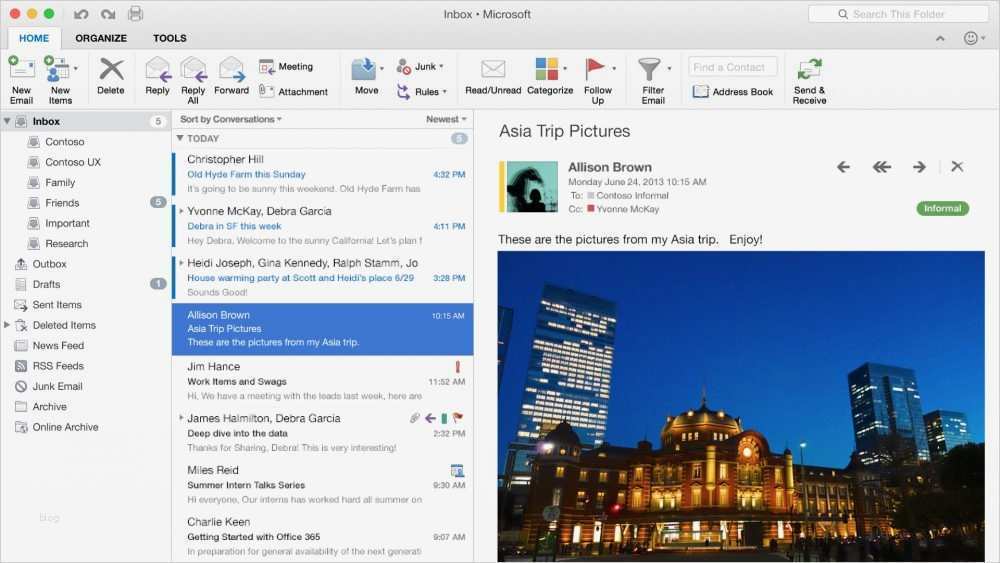This screenshot has width=1000, height=563.
Task: Click the Move folder icon
Action: [364, 69]
